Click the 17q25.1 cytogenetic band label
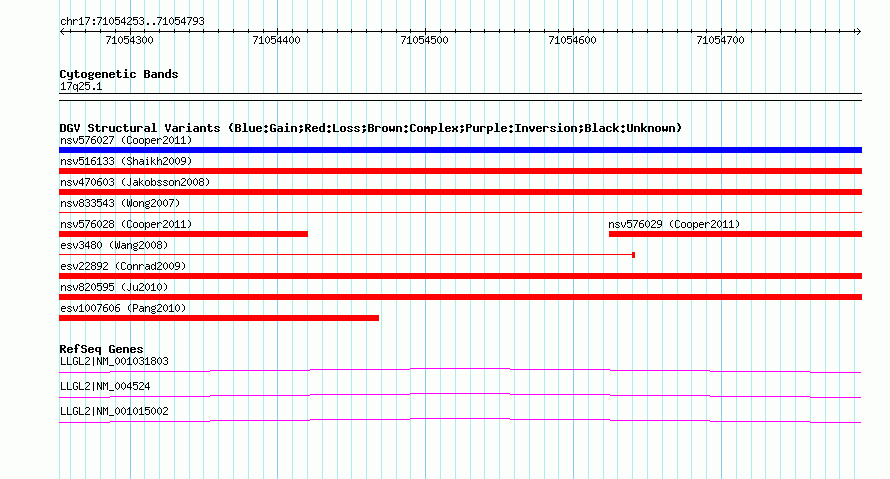The height and width of the screenshot is (479, 890). click(x=81, y=86)
